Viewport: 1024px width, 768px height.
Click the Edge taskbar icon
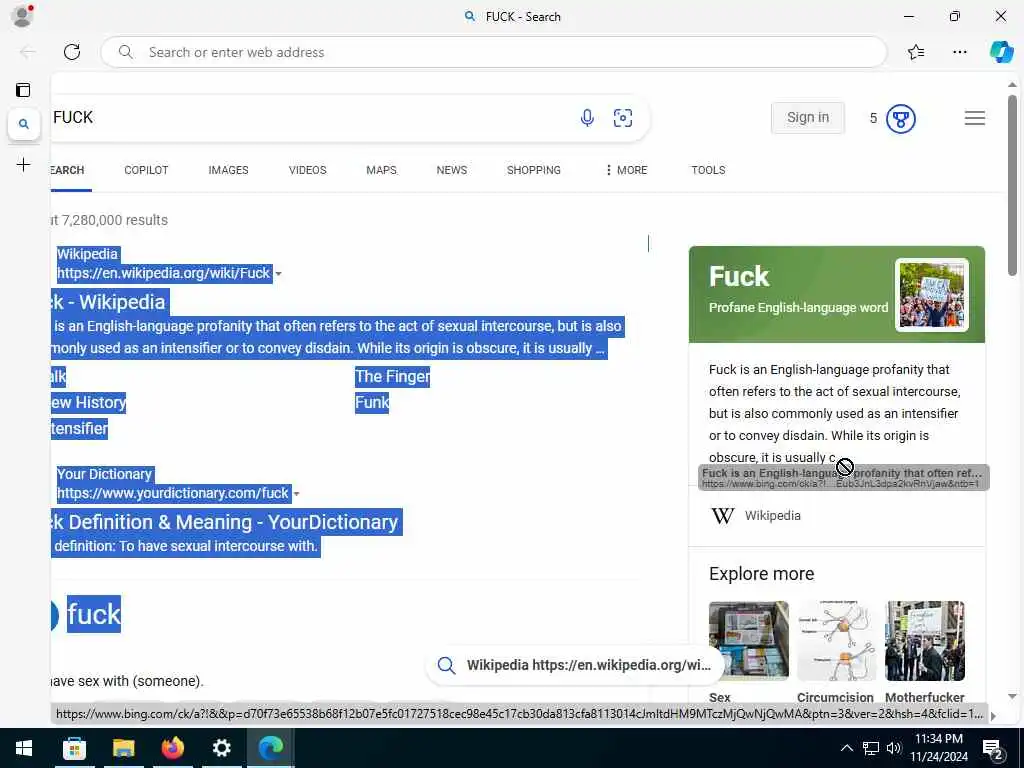pyautogui.click(x=270, y=748)
